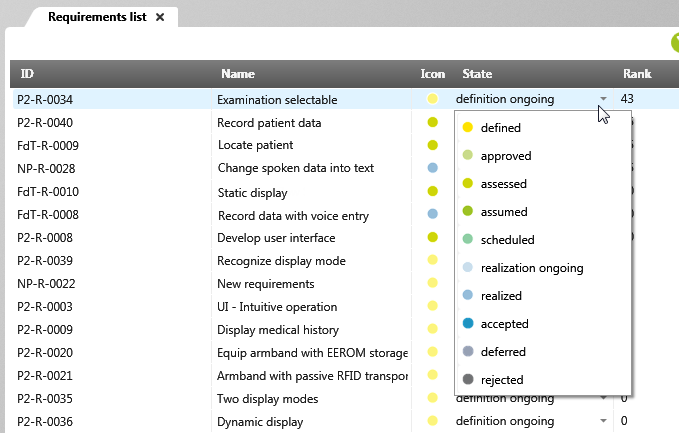679x433 pixels.
Task: Click status icon in Develop user interface row
Action: tap(433, 237)
